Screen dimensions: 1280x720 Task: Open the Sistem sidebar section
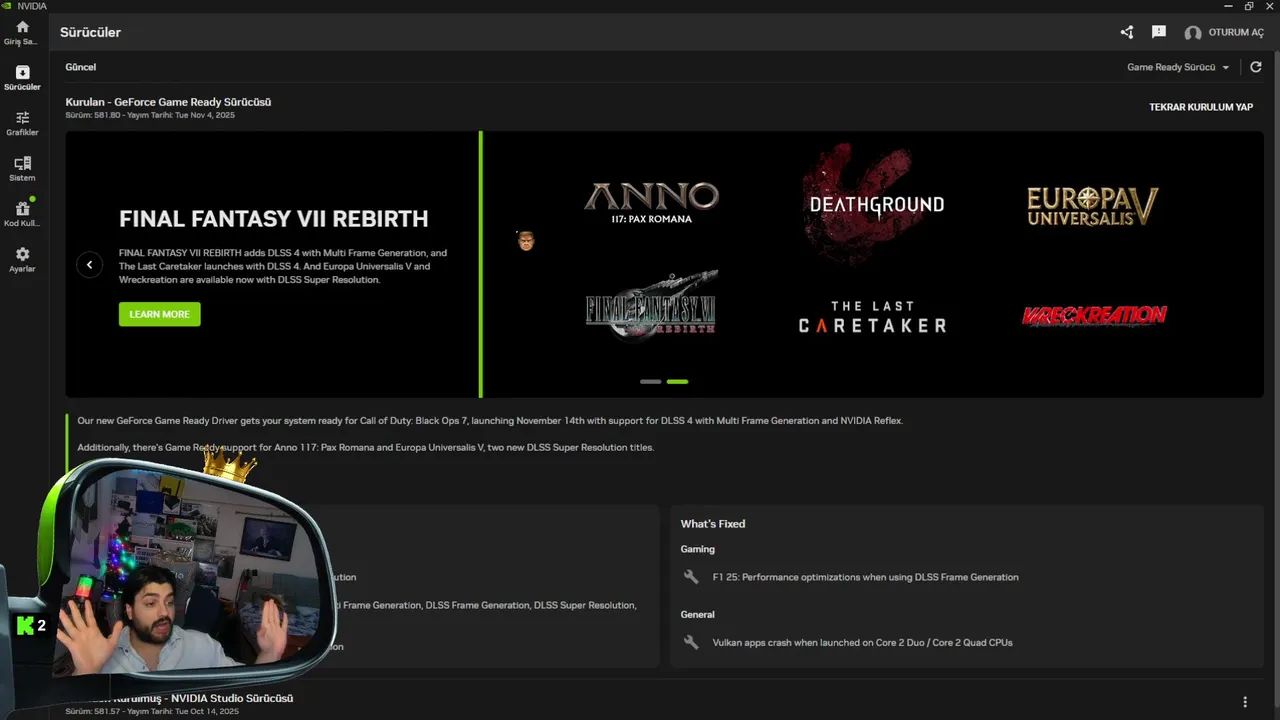coord(22,168)
